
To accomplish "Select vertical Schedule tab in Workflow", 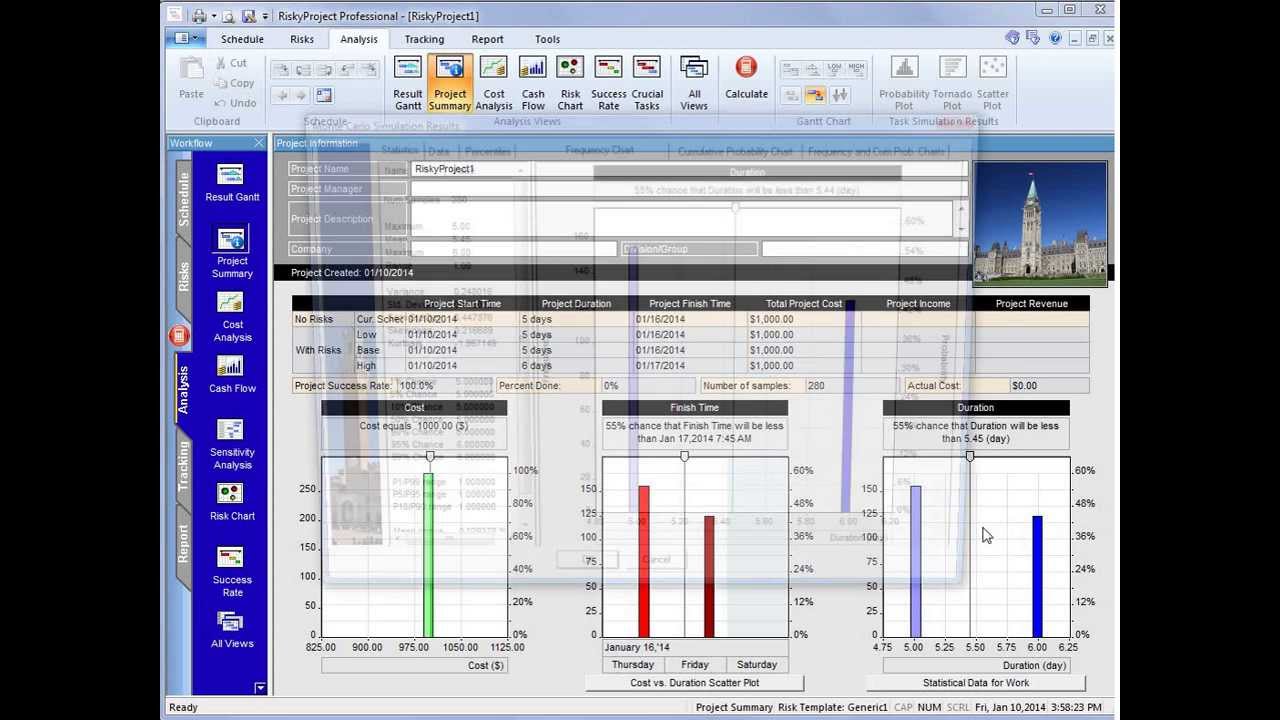I will click(x=183, y=198).
